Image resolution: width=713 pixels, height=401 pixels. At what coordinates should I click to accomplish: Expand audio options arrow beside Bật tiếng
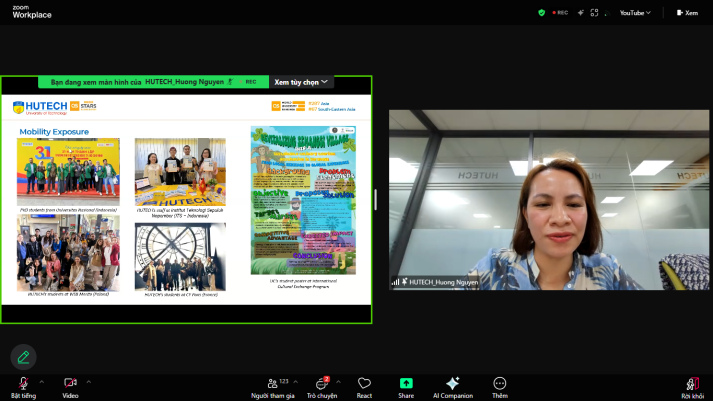coord(42,382)
